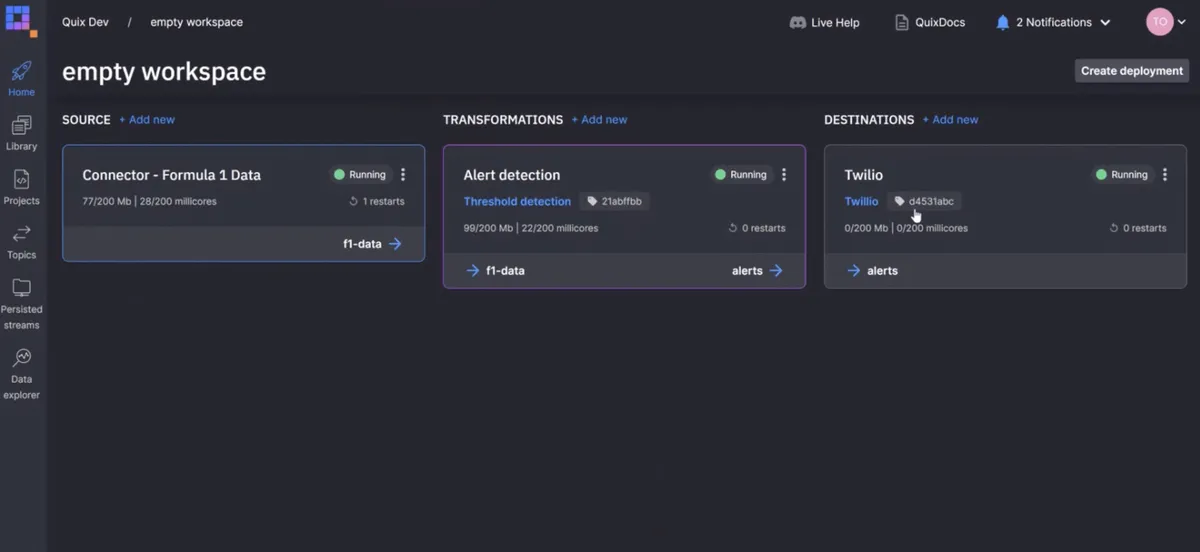The width and height of the screenshot is (1200, 552).
Task: Click the notifications bell icon
Action: coord(1002,22)
